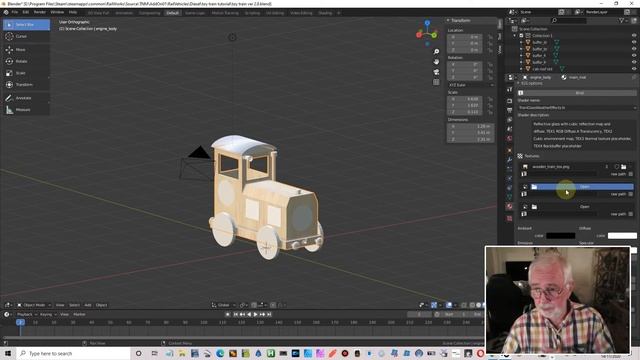Click the black Ambient color swatch
Screen dimensions: 640x360
(x=560, y=236)
